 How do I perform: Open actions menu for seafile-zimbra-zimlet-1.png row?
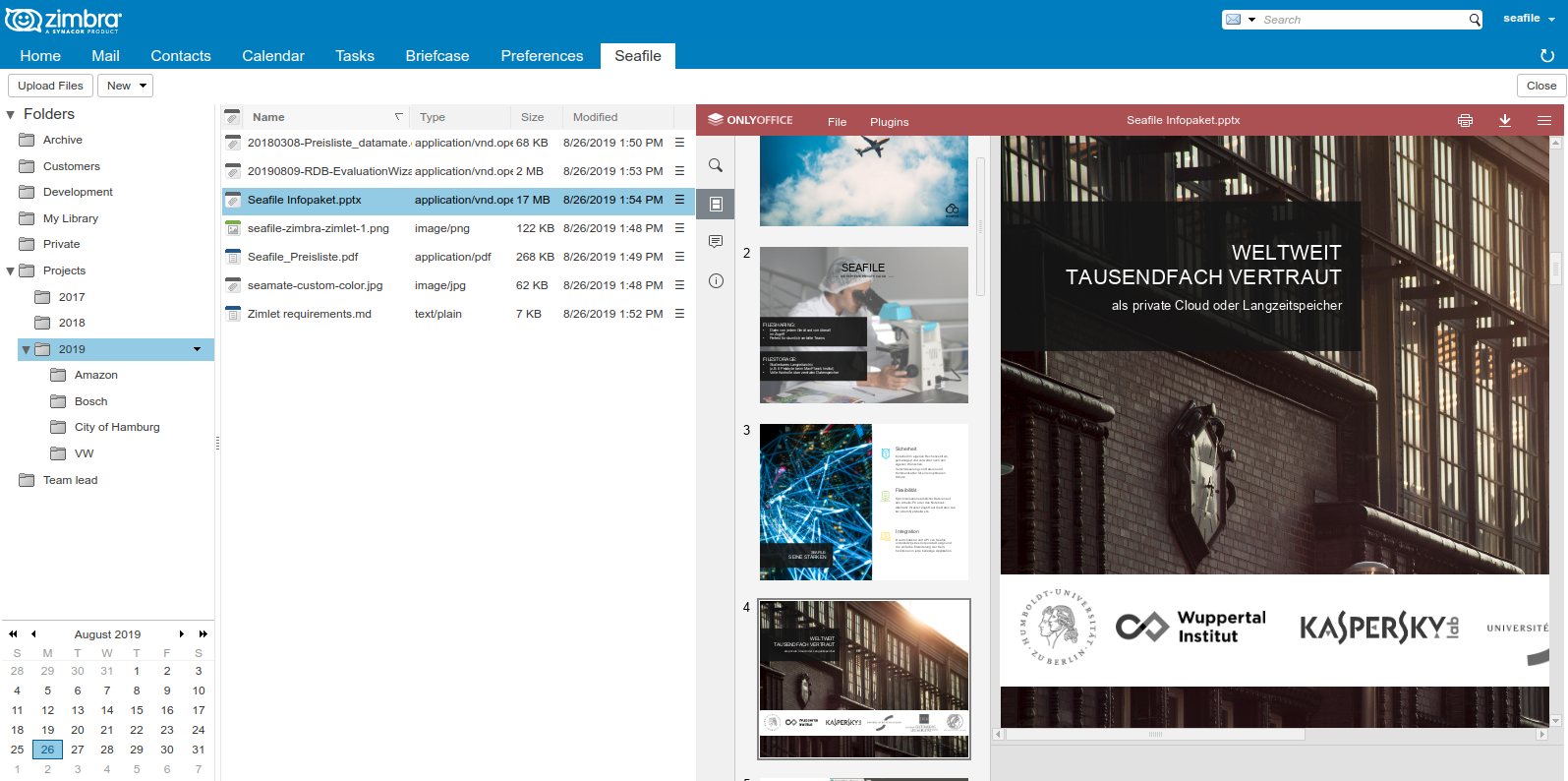point(679,228)
